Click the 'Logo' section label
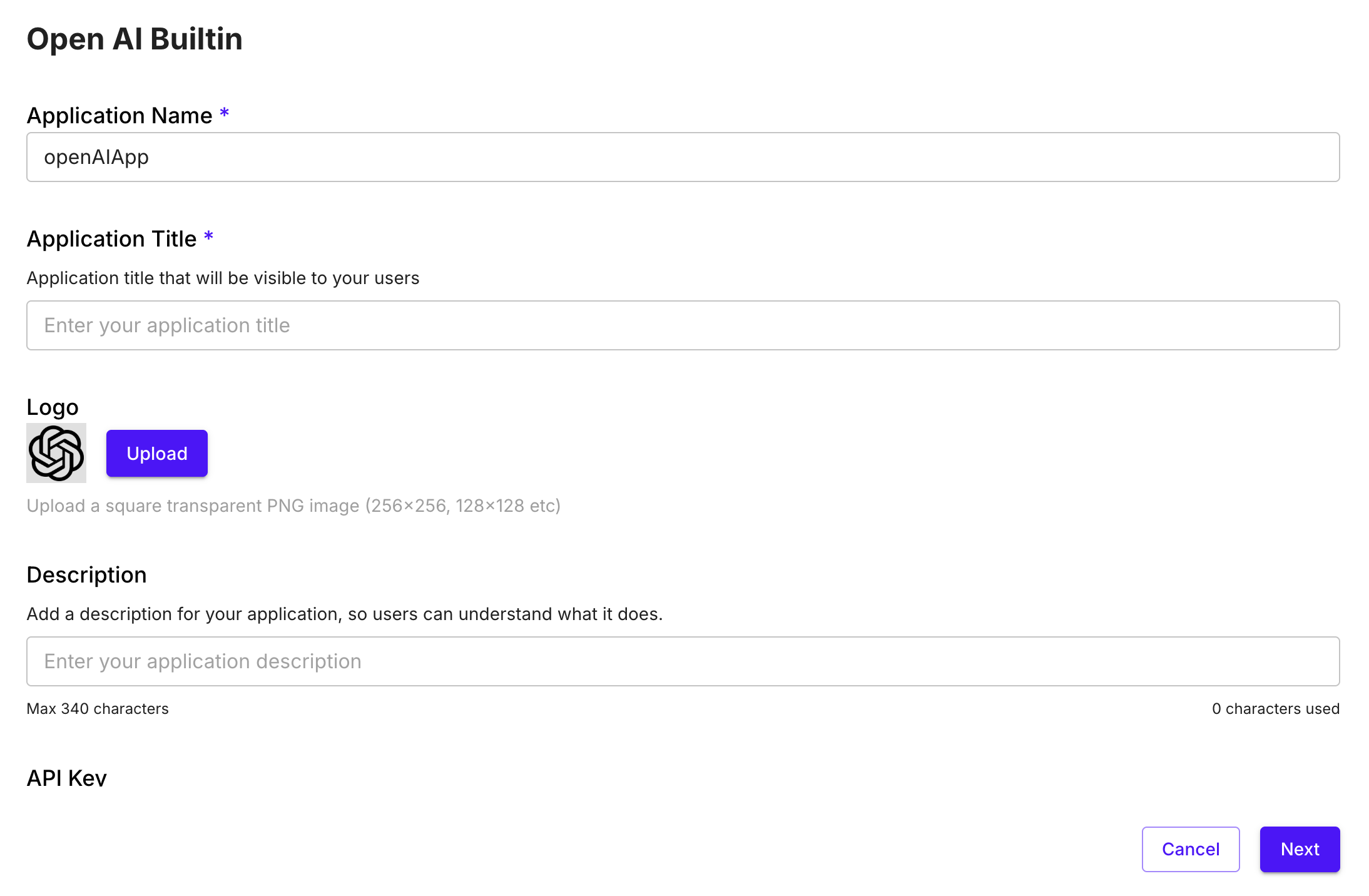Viewport: 1369px width, 896px height. click(x=53, y=407)
